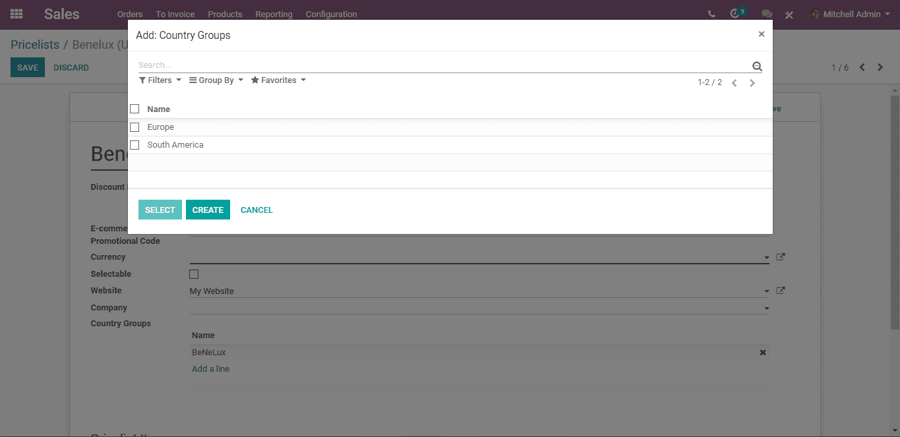Expand the Favorites dropdown

(x=278, y=80)
